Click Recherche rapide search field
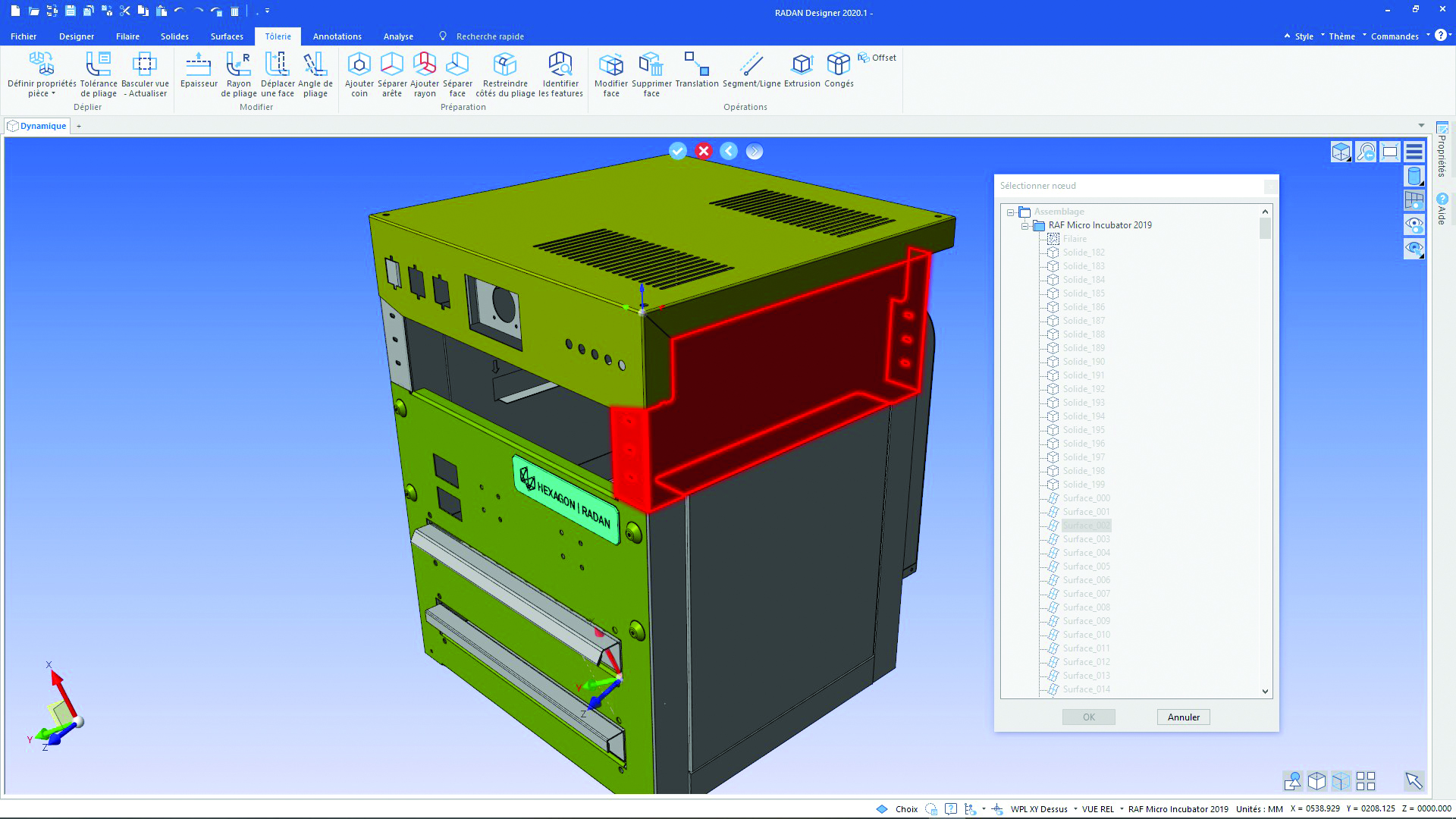1456x819 pixels. click(490, 36)
